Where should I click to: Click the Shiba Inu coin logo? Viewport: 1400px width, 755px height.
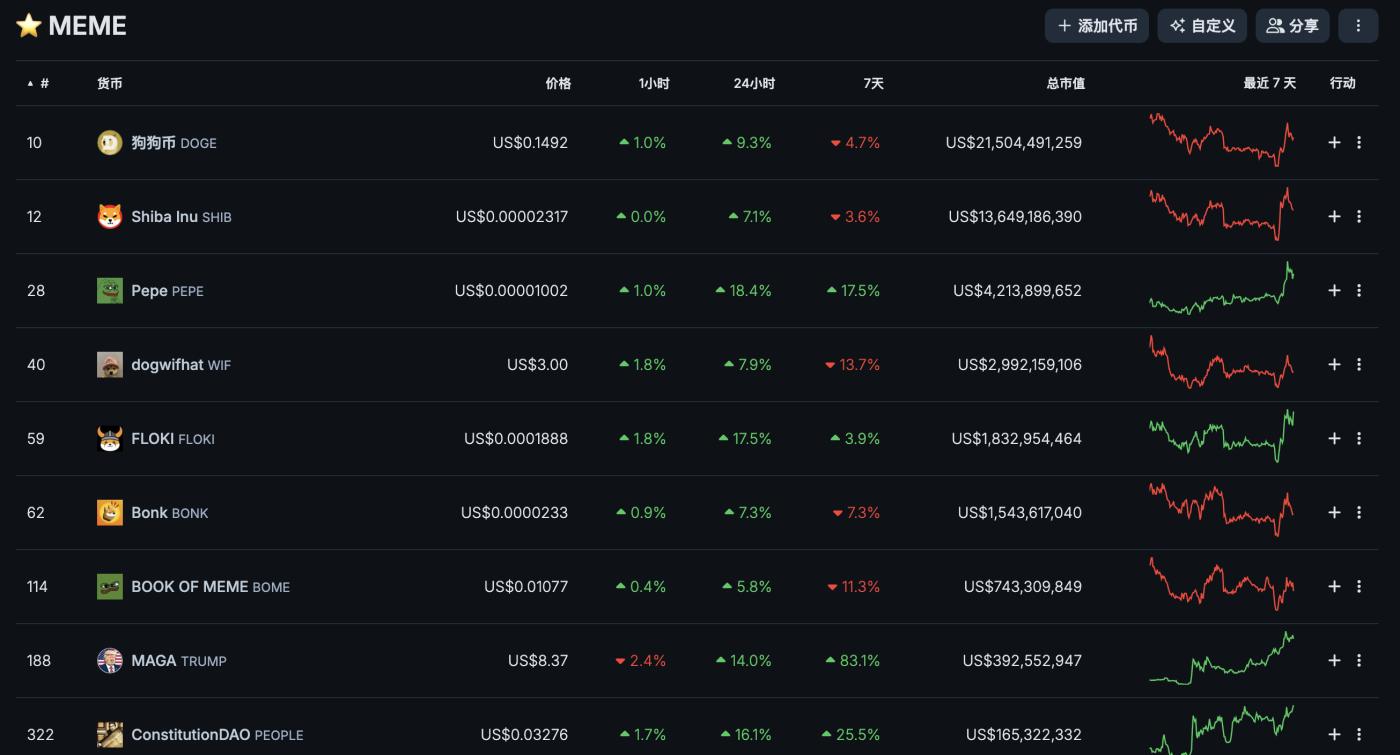(x=109, y=217)
